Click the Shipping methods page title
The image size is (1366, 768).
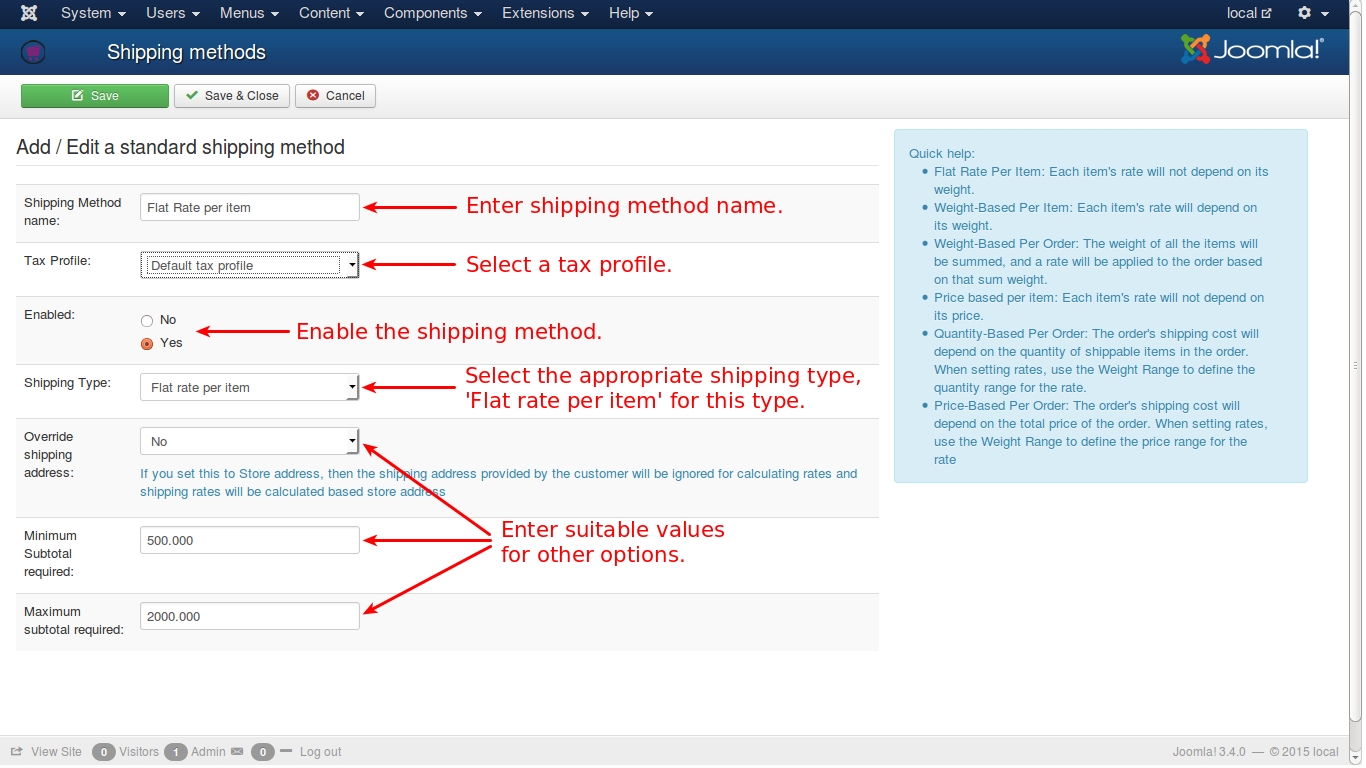187,52
